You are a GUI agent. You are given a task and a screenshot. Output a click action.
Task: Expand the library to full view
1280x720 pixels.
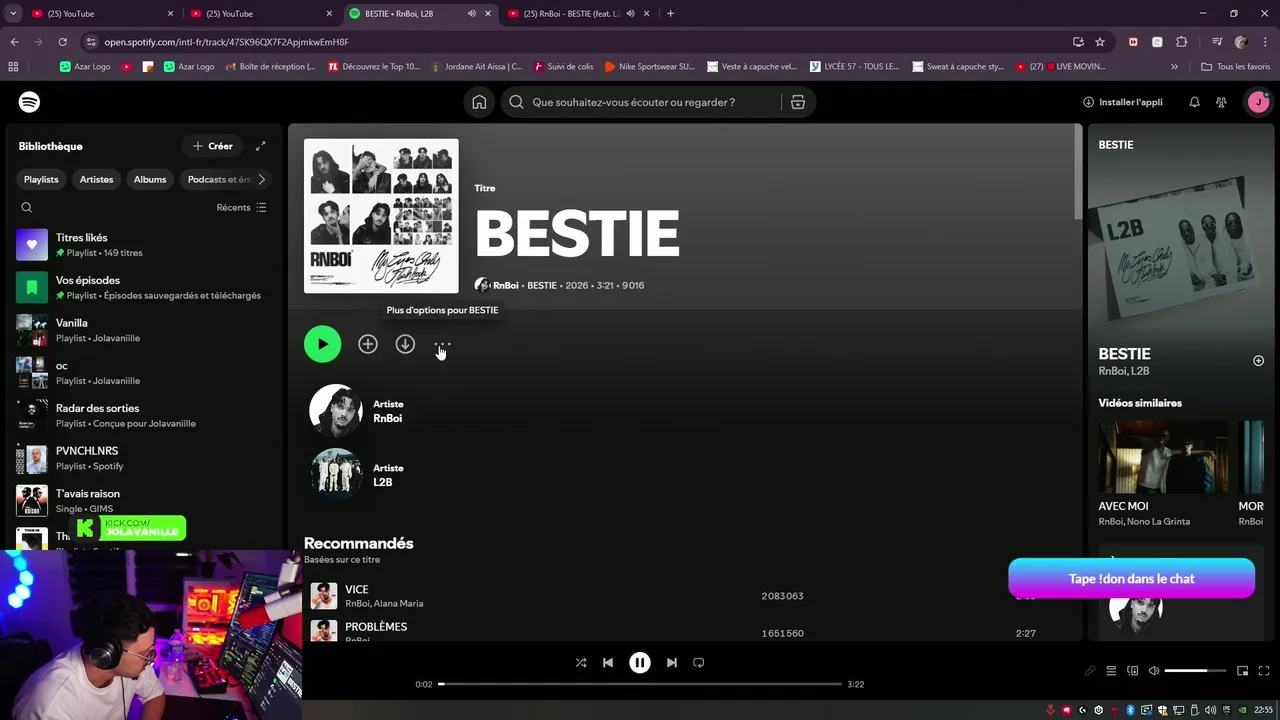(260, 146)
